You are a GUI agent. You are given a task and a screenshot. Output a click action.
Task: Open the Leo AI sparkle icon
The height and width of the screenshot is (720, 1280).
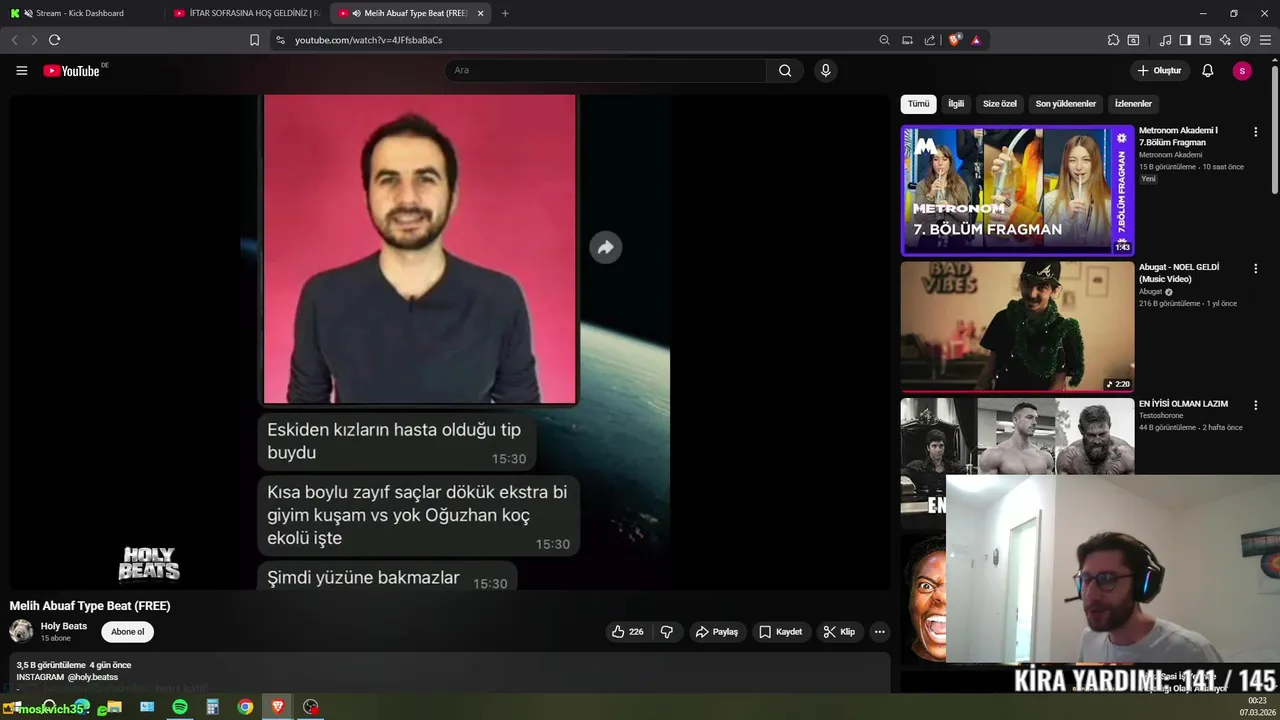click(1225, 40)
